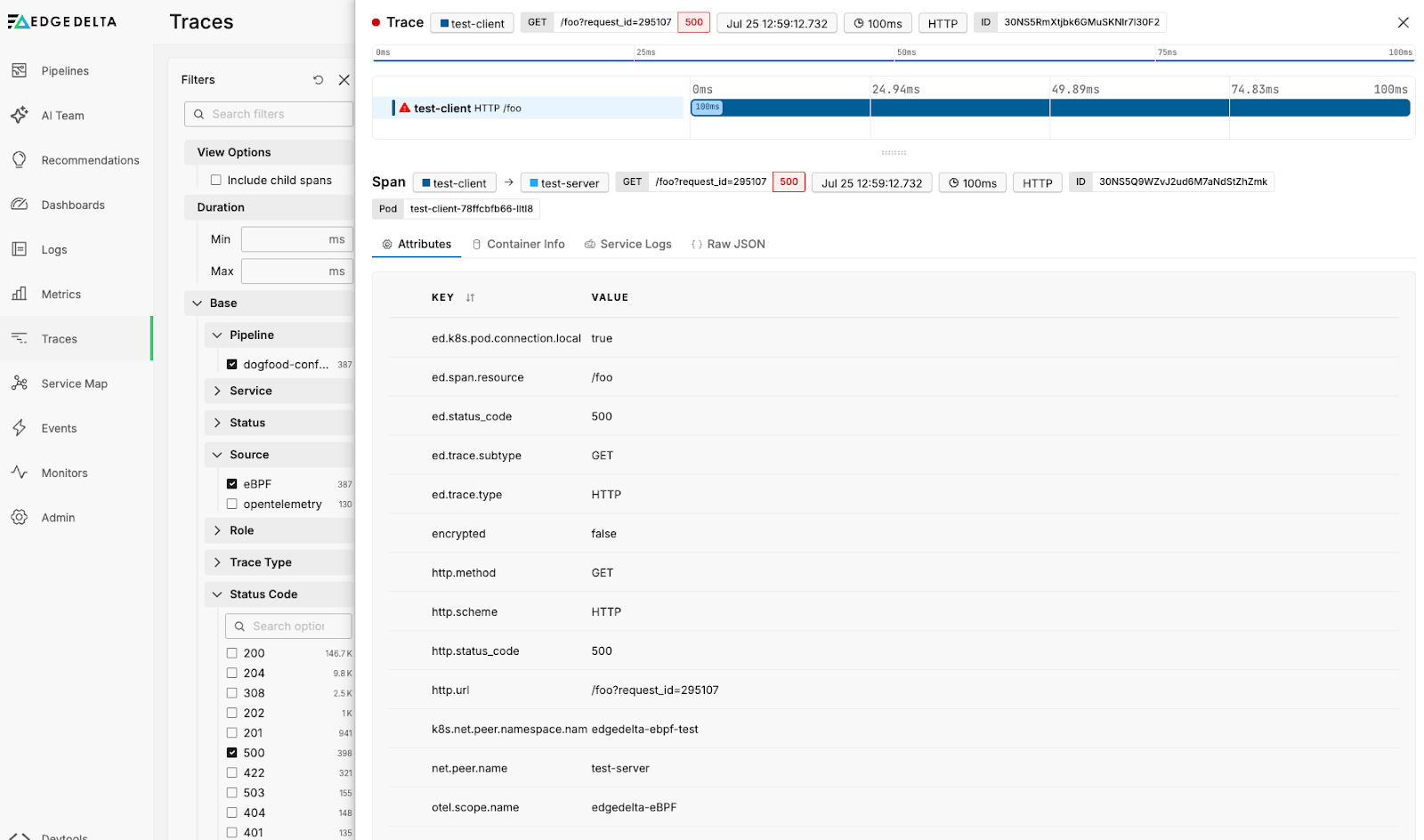Open the Service Map icon
The image size is (1424, 840).
[x=20, y=384]
